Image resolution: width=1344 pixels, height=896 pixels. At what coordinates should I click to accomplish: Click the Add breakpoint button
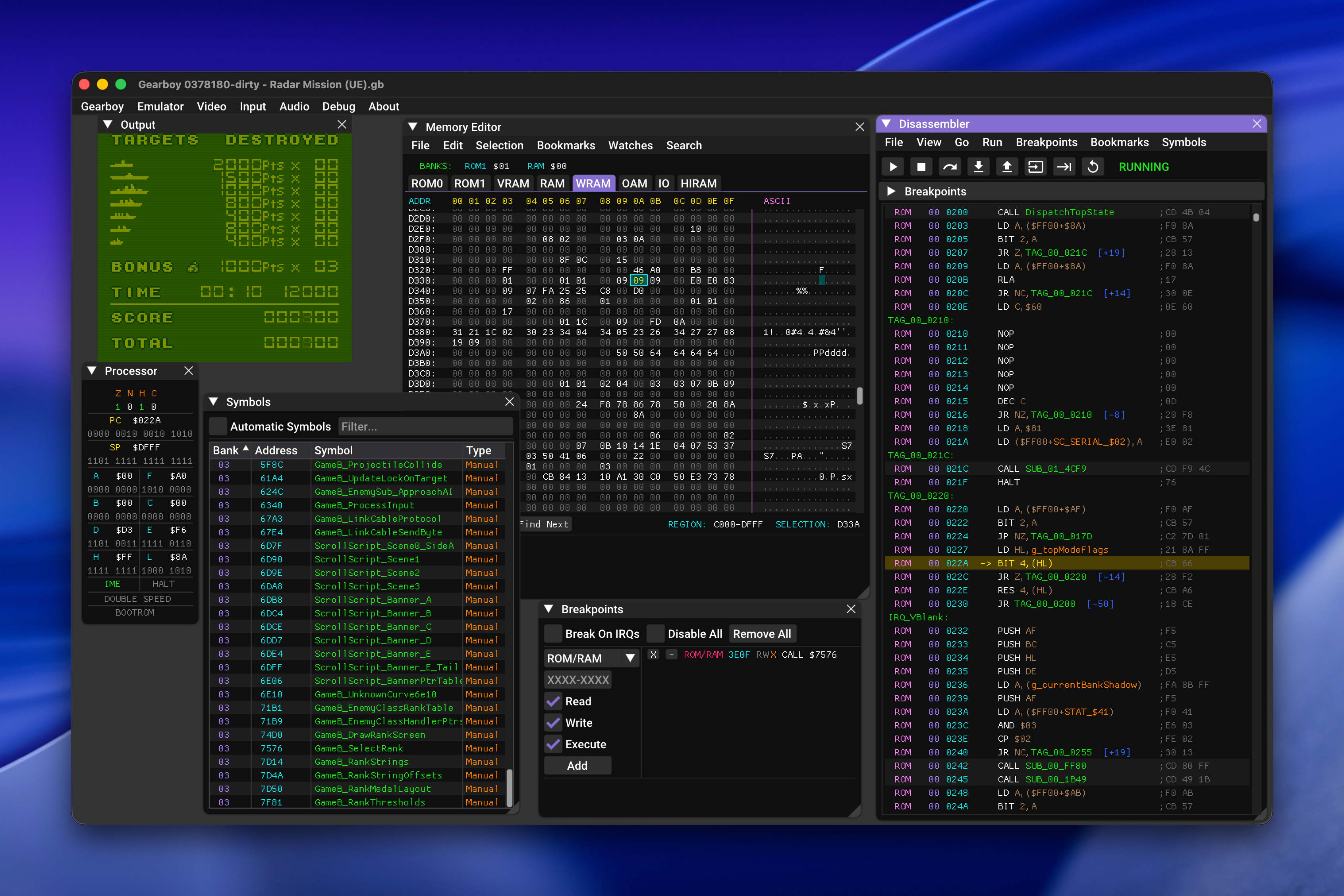point(577,766)
